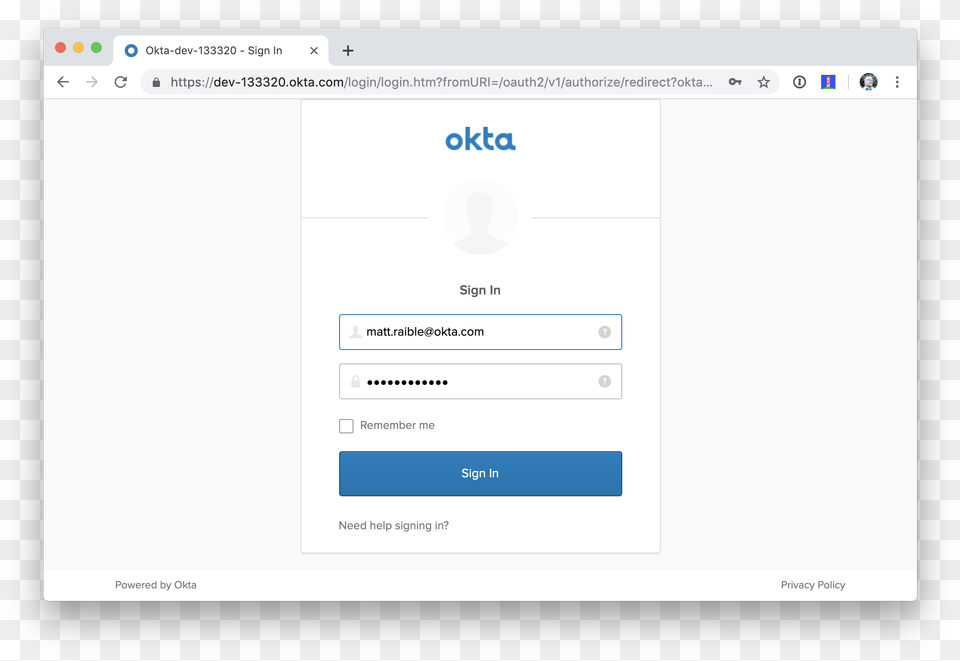This screenshot has width=960, height=661.
Task: Reload the current page
Action: (x=120, y=82)
